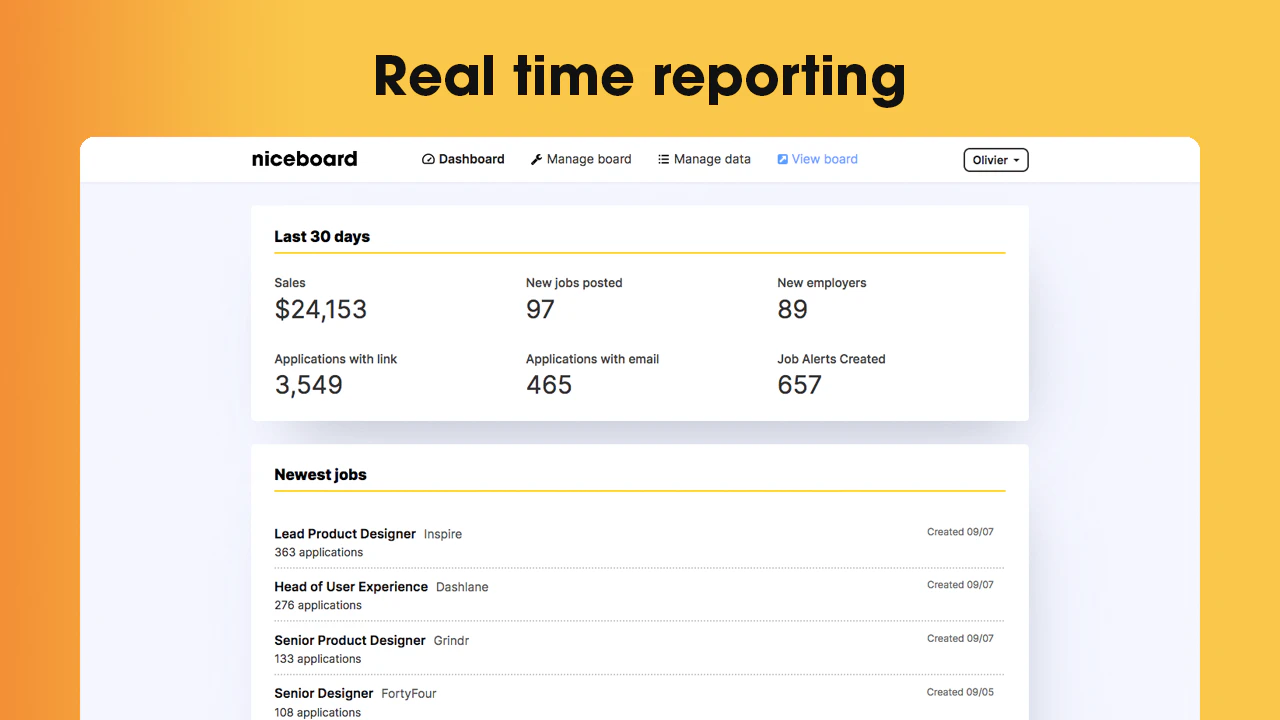Click the niceboard logo
1280x720 pixels.
coord(304,159)
